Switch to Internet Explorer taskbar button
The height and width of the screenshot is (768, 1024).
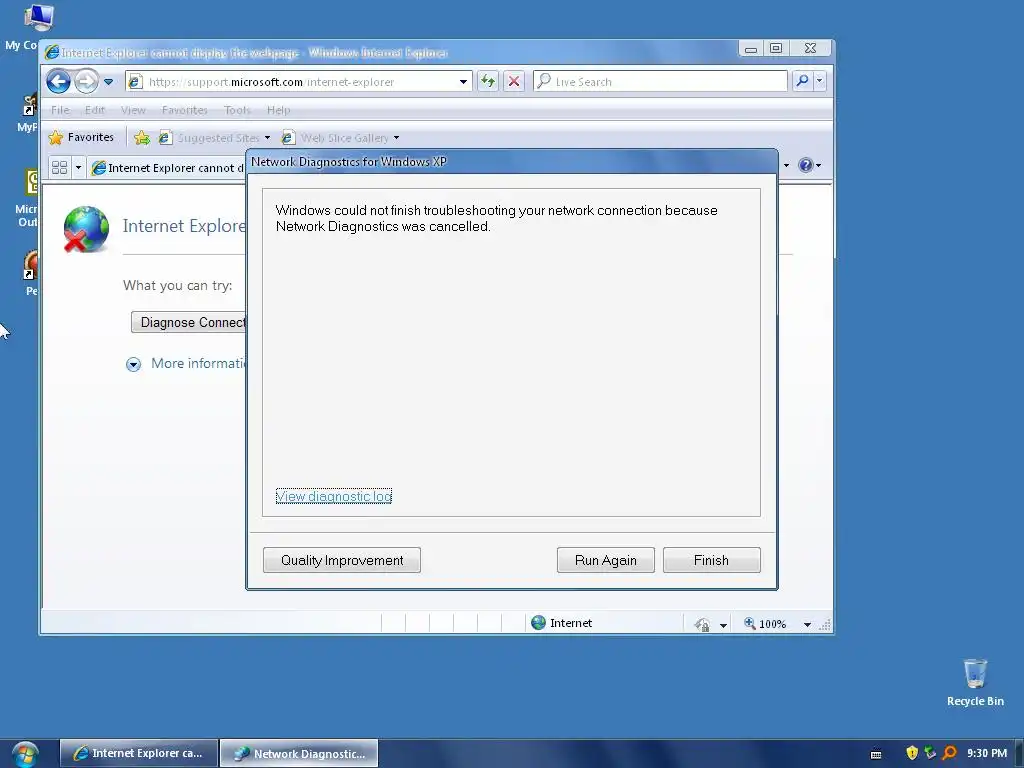[x=138, y=753]
